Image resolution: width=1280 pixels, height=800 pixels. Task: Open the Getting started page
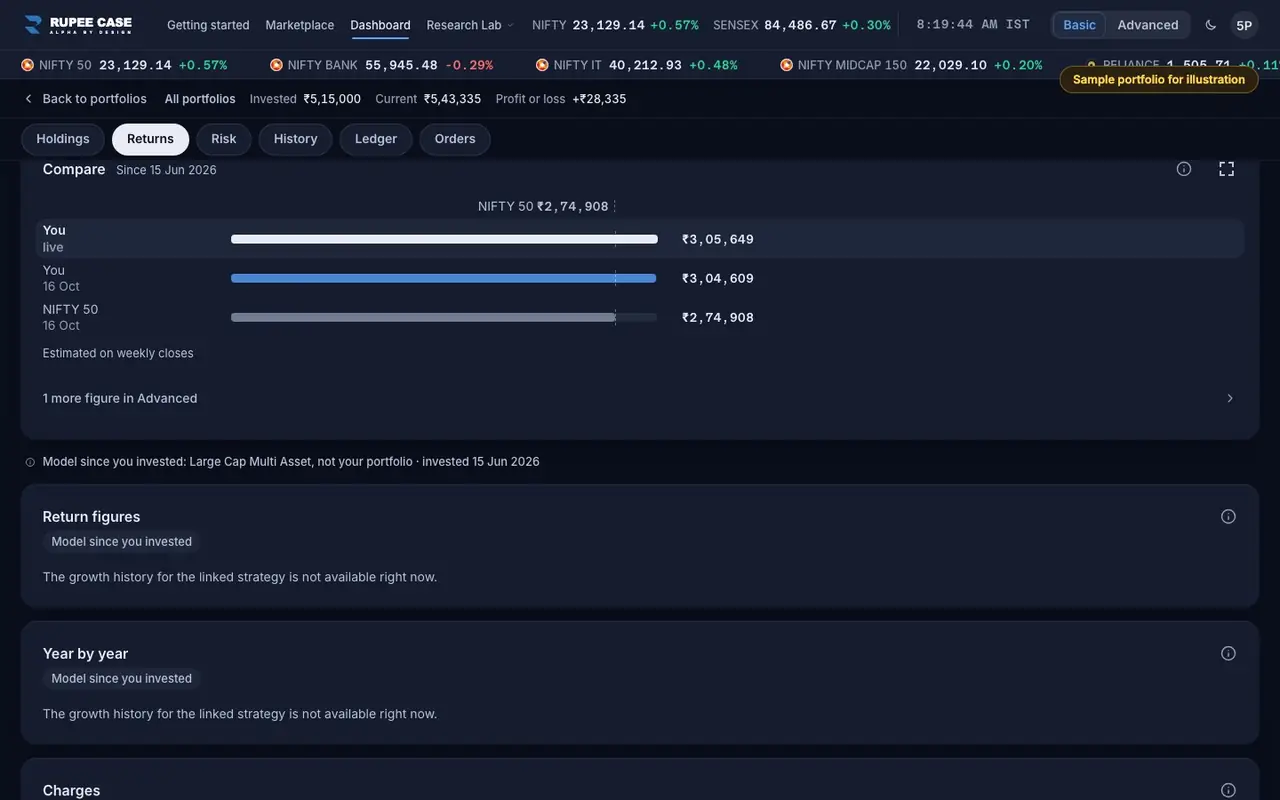(208, 25)
